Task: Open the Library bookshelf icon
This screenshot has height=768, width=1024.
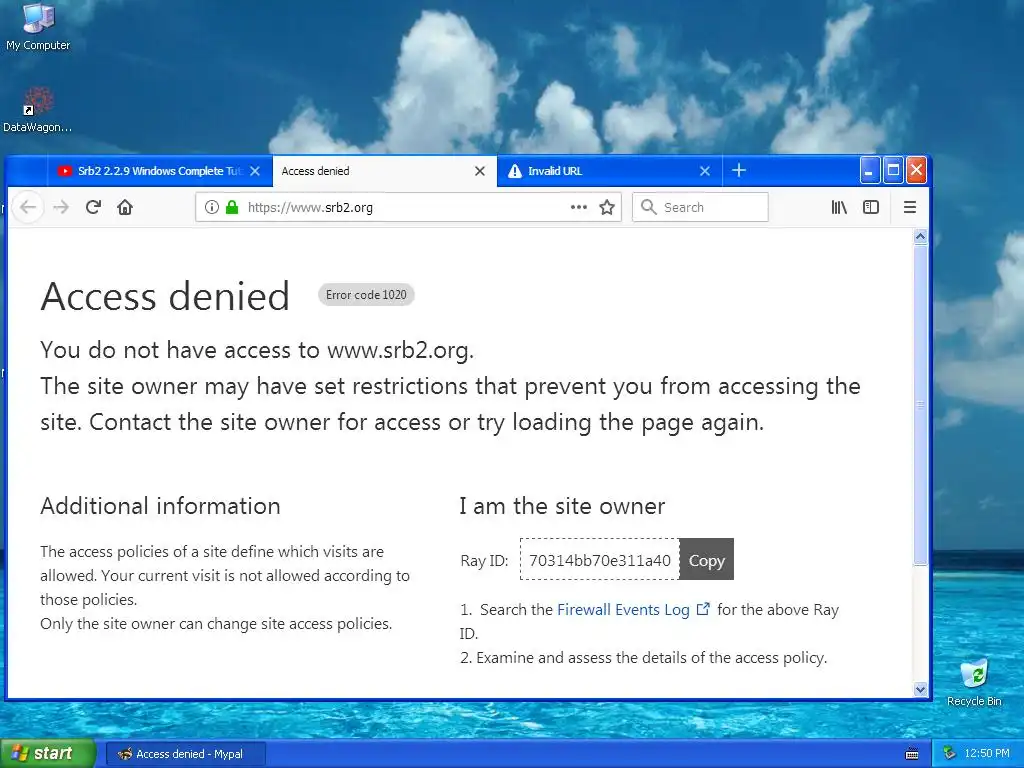Action: 839,207
